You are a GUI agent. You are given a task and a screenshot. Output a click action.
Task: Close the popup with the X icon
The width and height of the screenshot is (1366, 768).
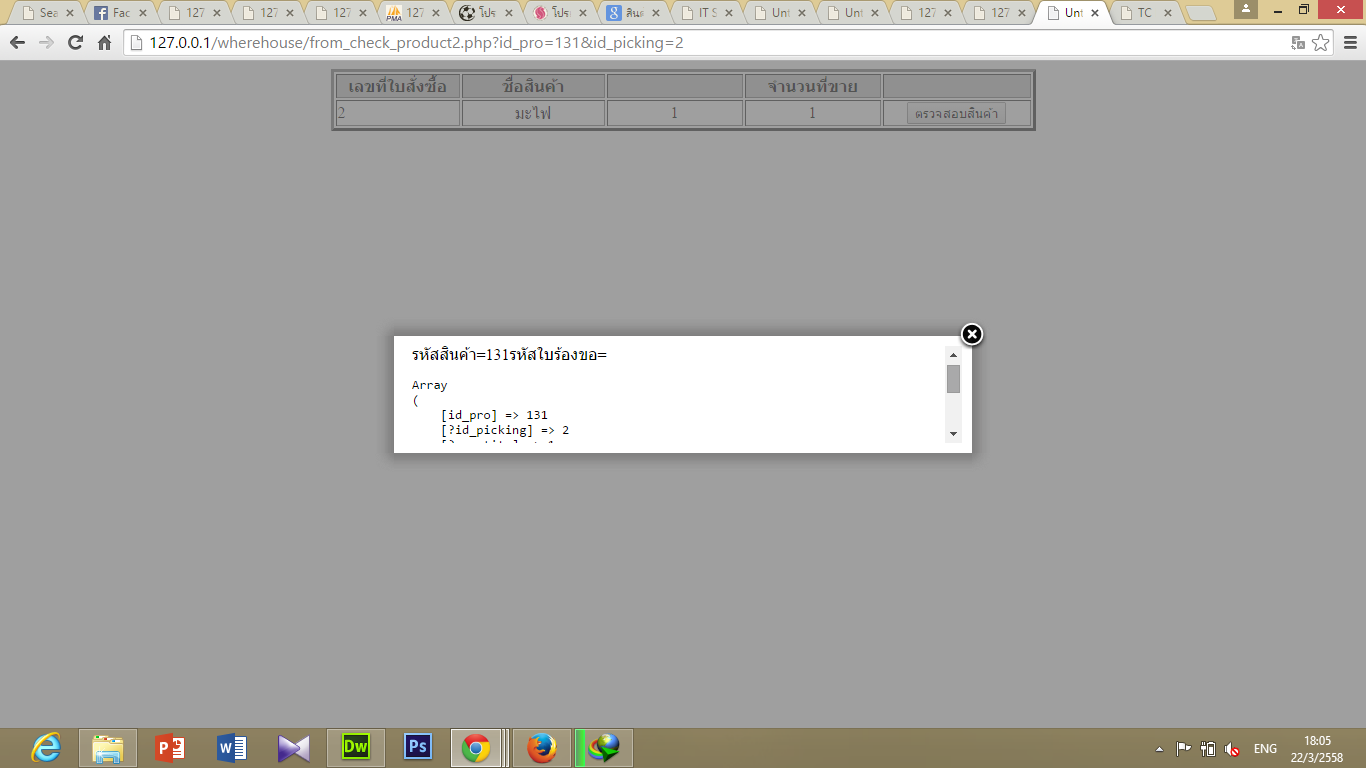971,334
